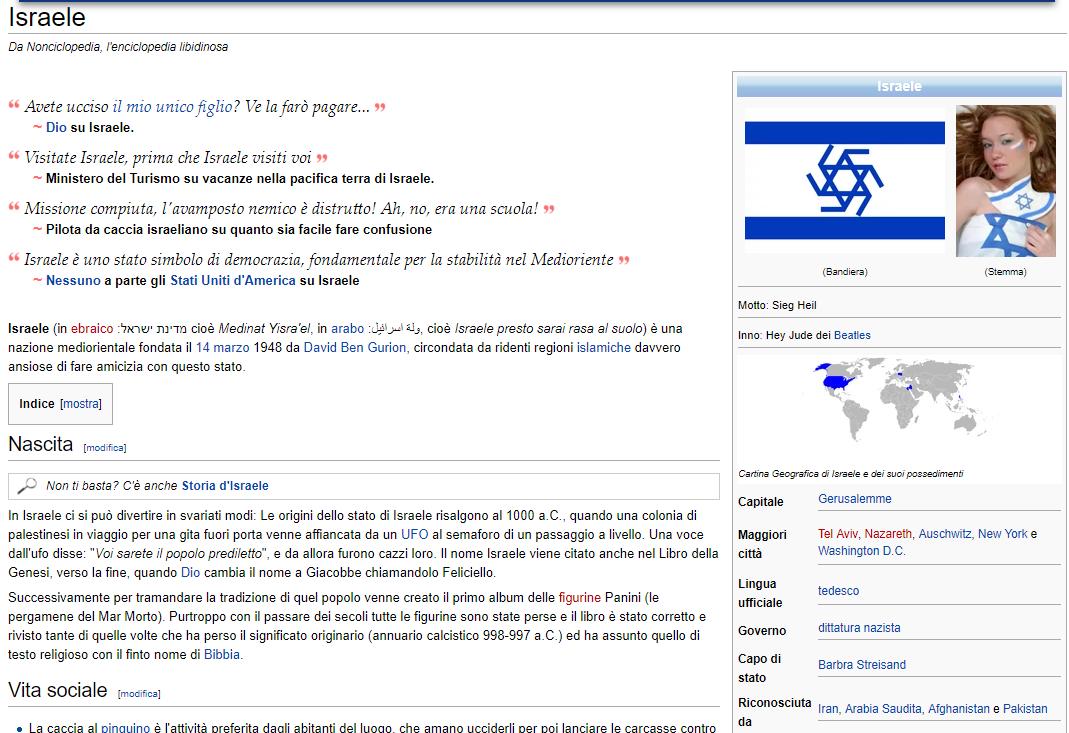This screenshot has height=733, width=1069.
Task: Edit the Vita sociale section via modifica
Action: pos(139,694)
